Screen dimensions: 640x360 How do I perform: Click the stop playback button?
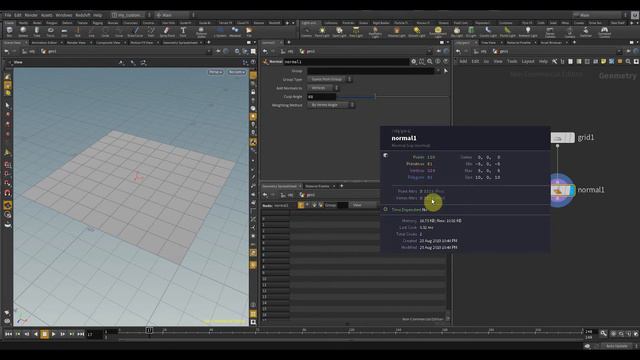click(44, 334)
